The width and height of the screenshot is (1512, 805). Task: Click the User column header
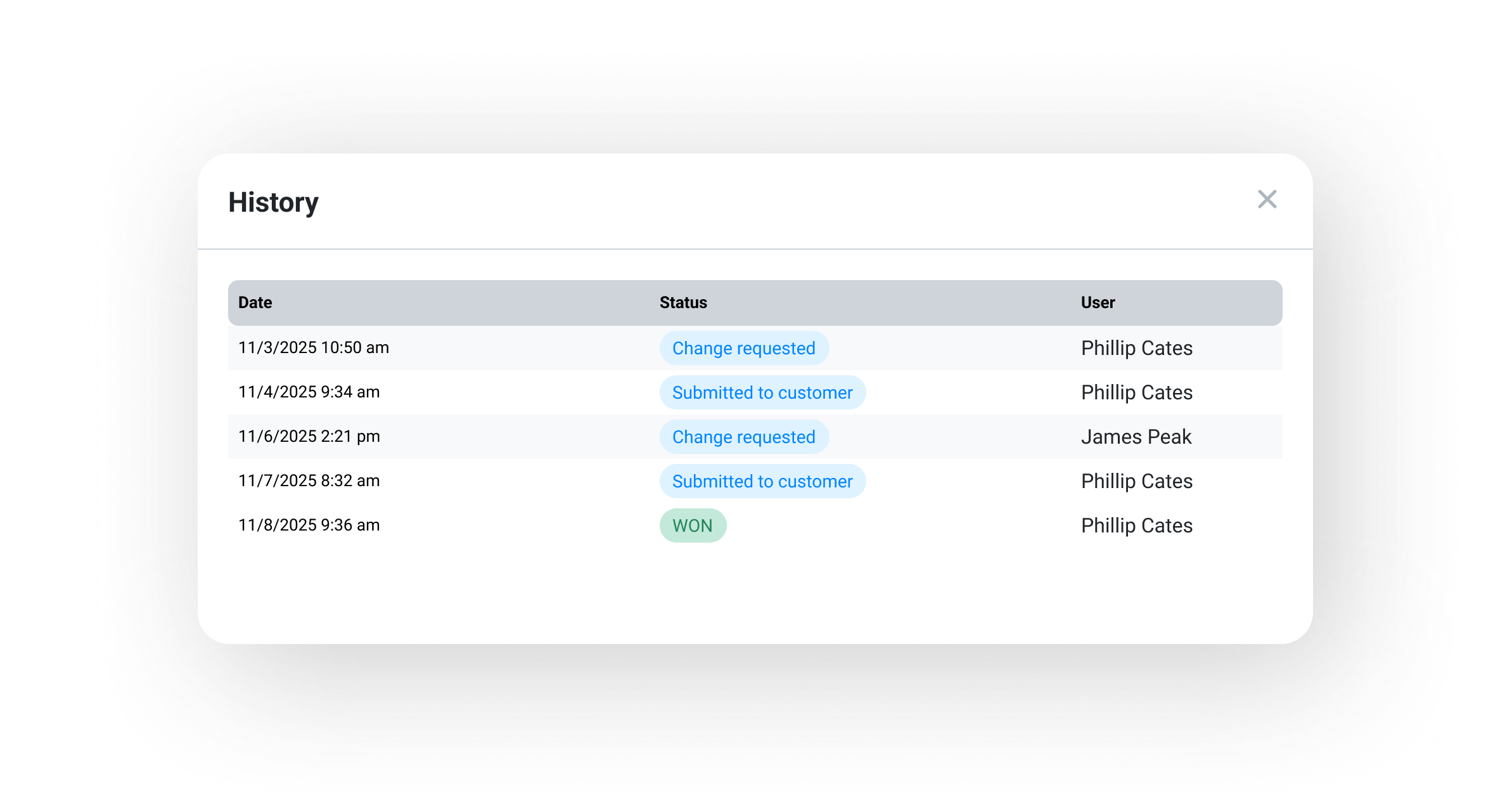(x=1098, y=302)
